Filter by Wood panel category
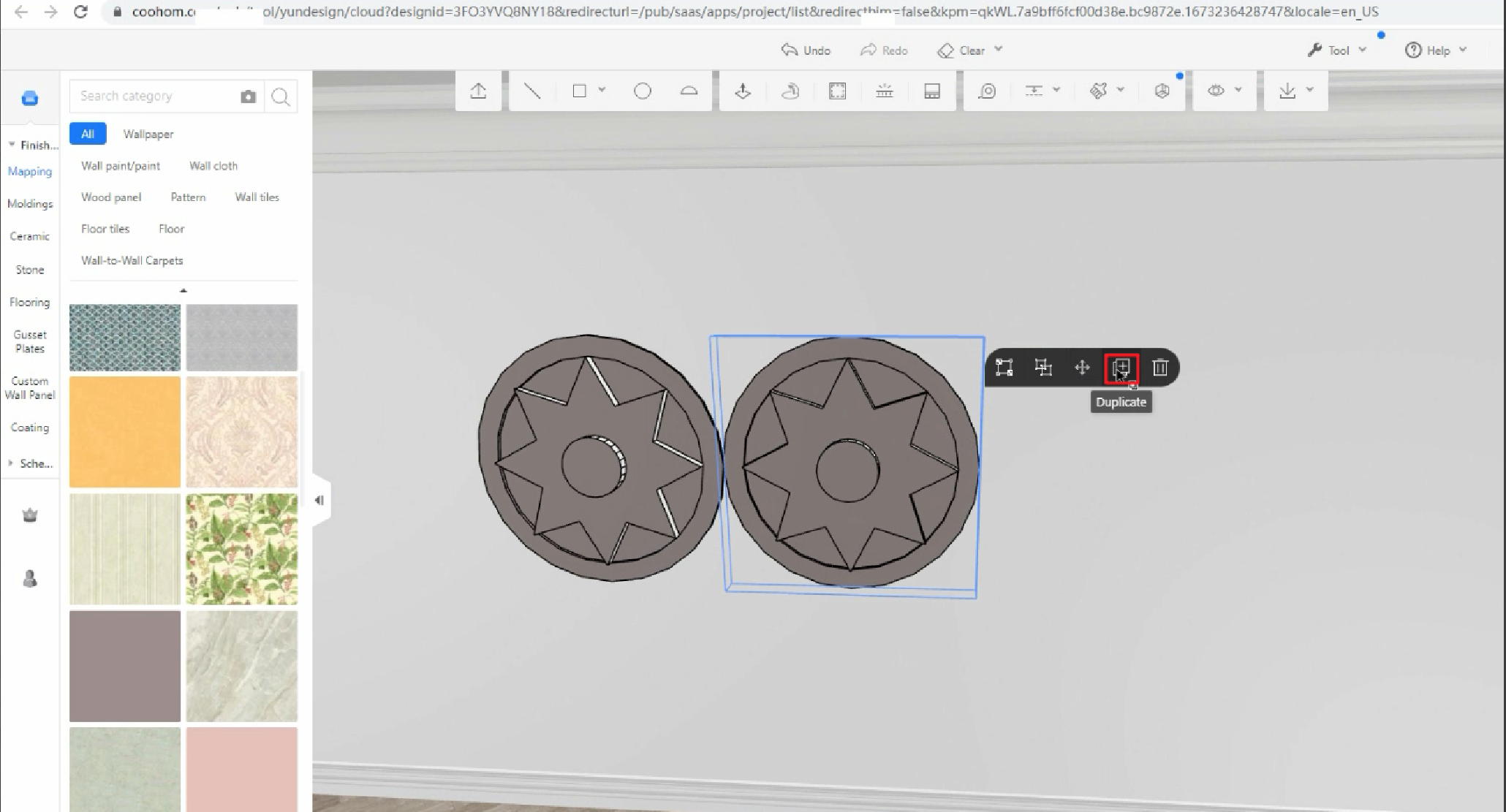 [111, 197]
